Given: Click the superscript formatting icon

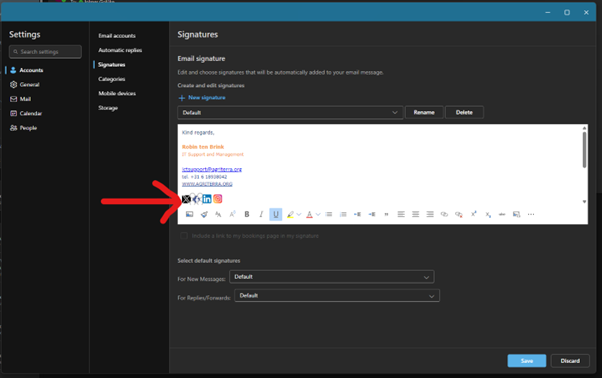Looking at the screenshot, I should click(473, 214).
